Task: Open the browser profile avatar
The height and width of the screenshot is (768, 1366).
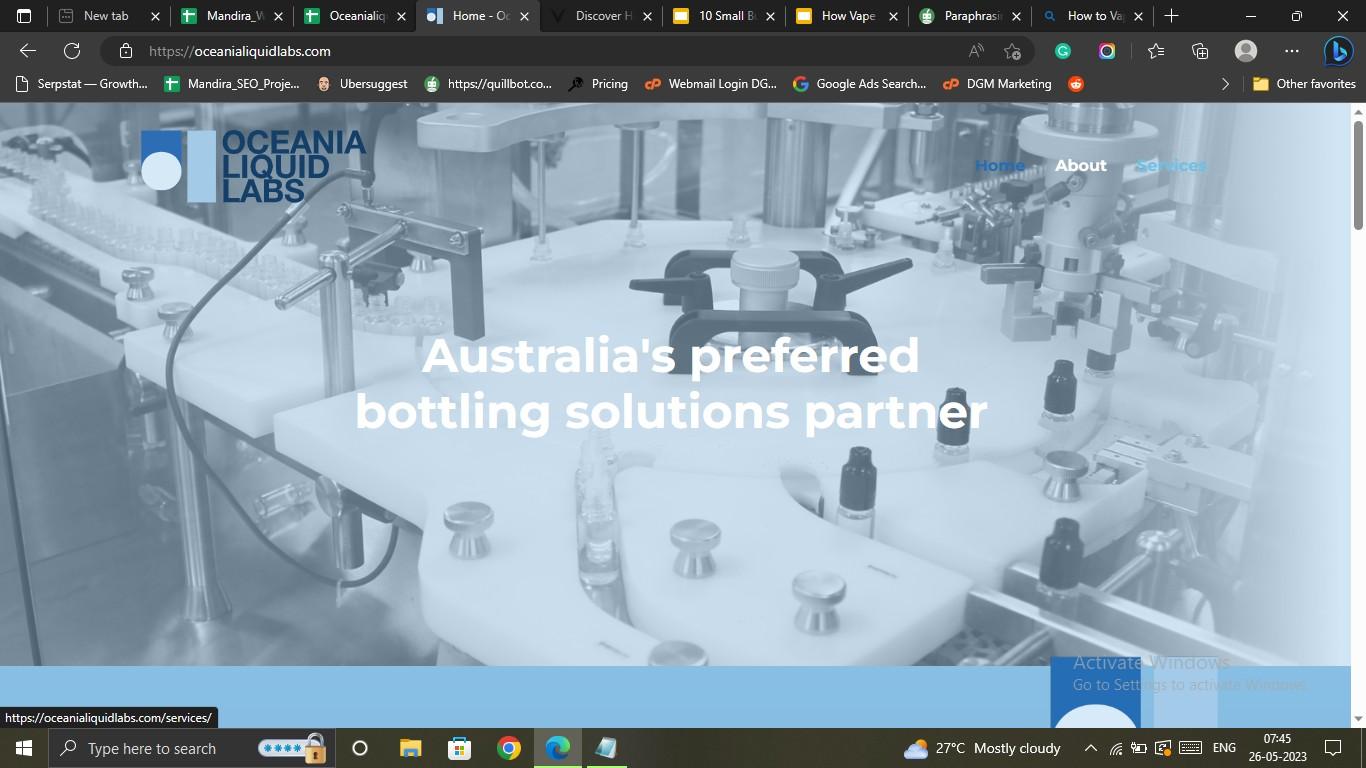Action: pos(1246,51)
